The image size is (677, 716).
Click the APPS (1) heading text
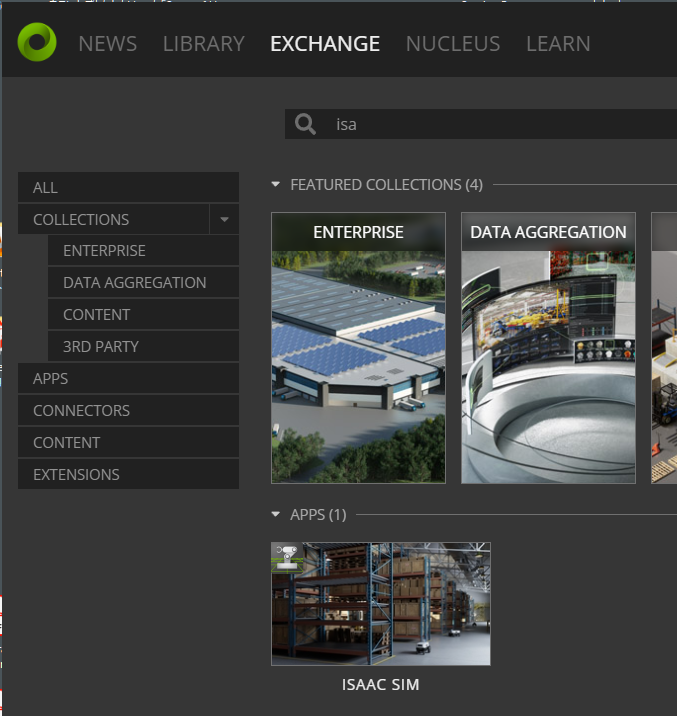[x=318, y=515]
